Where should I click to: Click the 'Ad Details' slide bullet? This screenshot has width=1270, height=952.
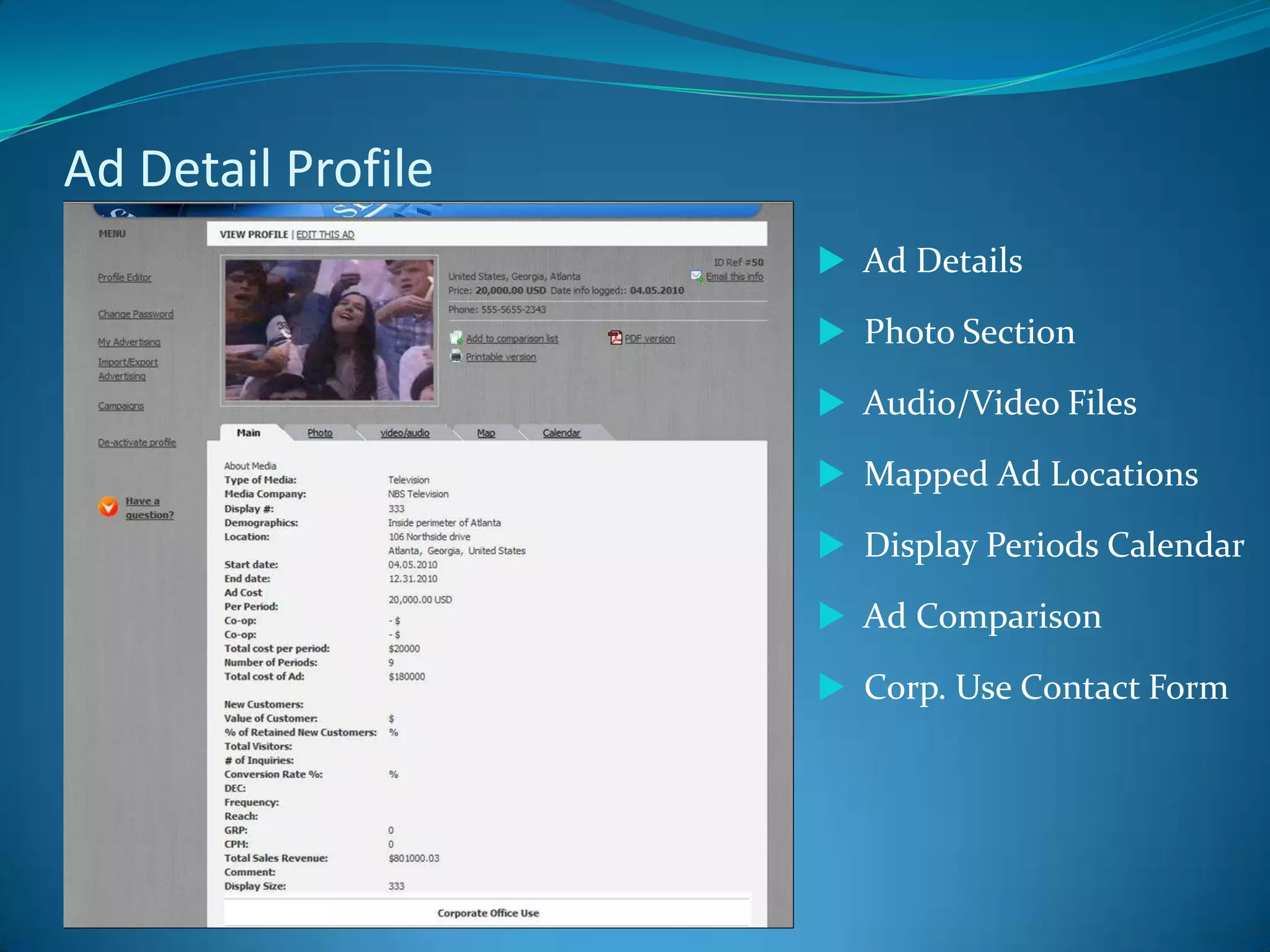point(943,260)
